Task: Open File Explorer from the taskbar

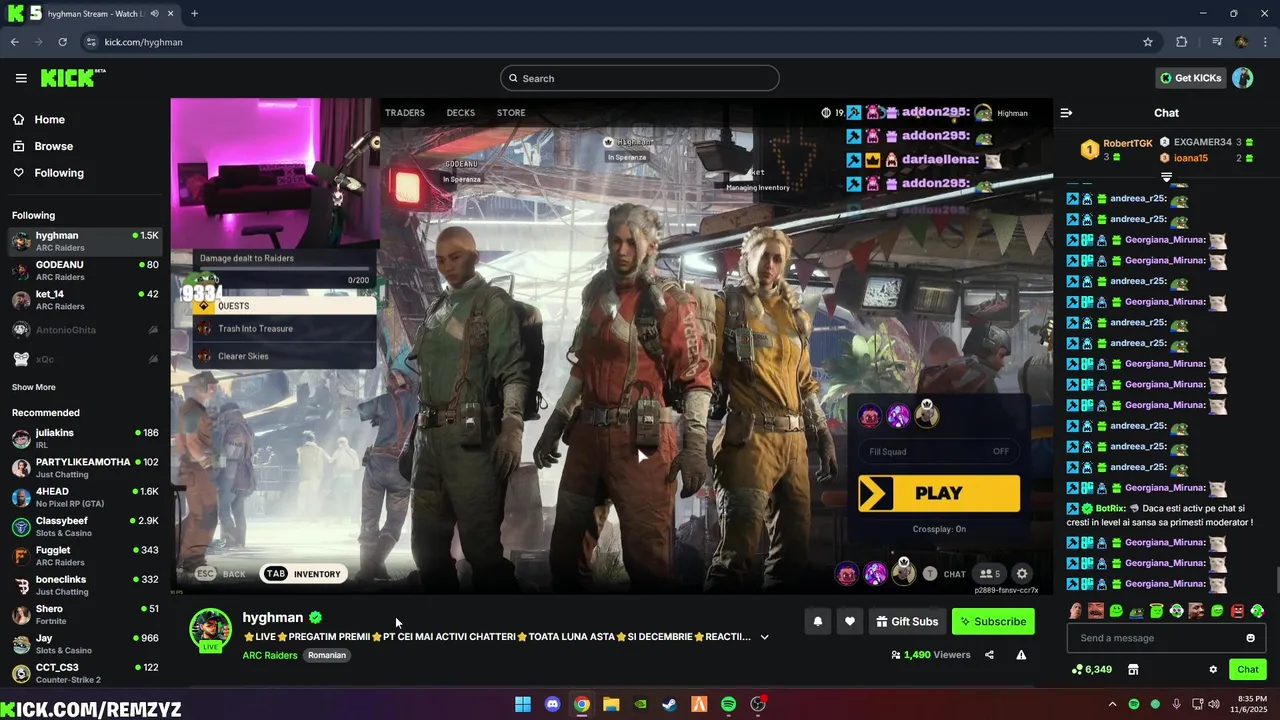Action: (x=611, y=704)
